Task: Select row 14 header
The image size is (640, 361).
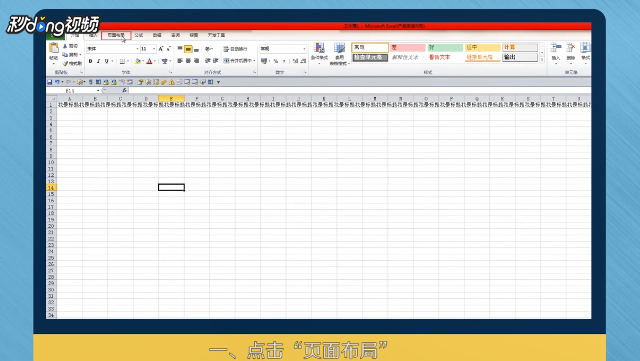Action: 51,187
